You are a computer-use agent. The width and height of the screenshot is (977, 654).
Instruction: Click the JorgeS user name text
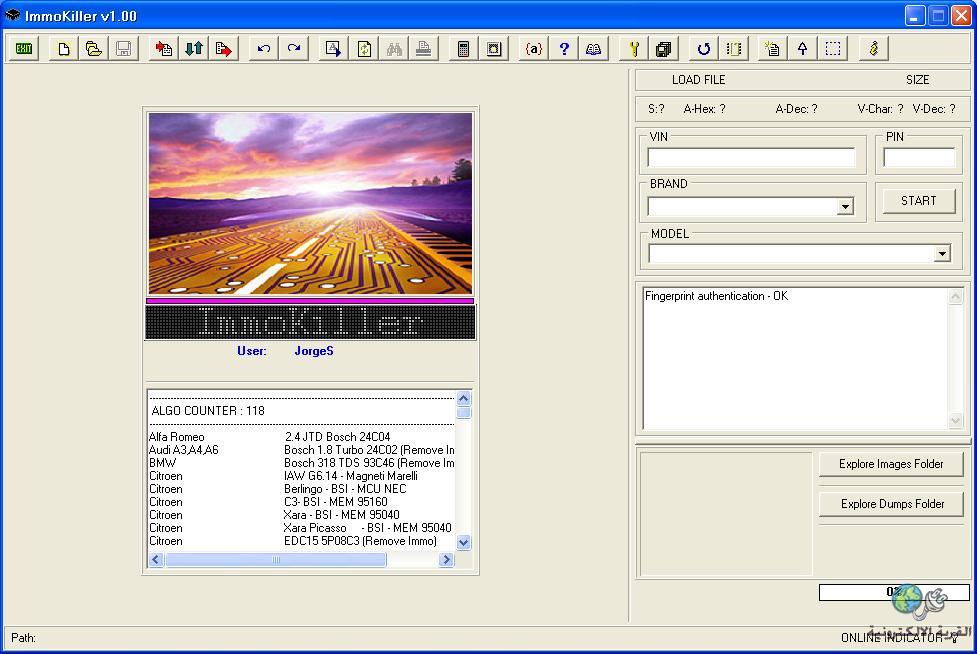pyautogui.click(x=314, y=351)
